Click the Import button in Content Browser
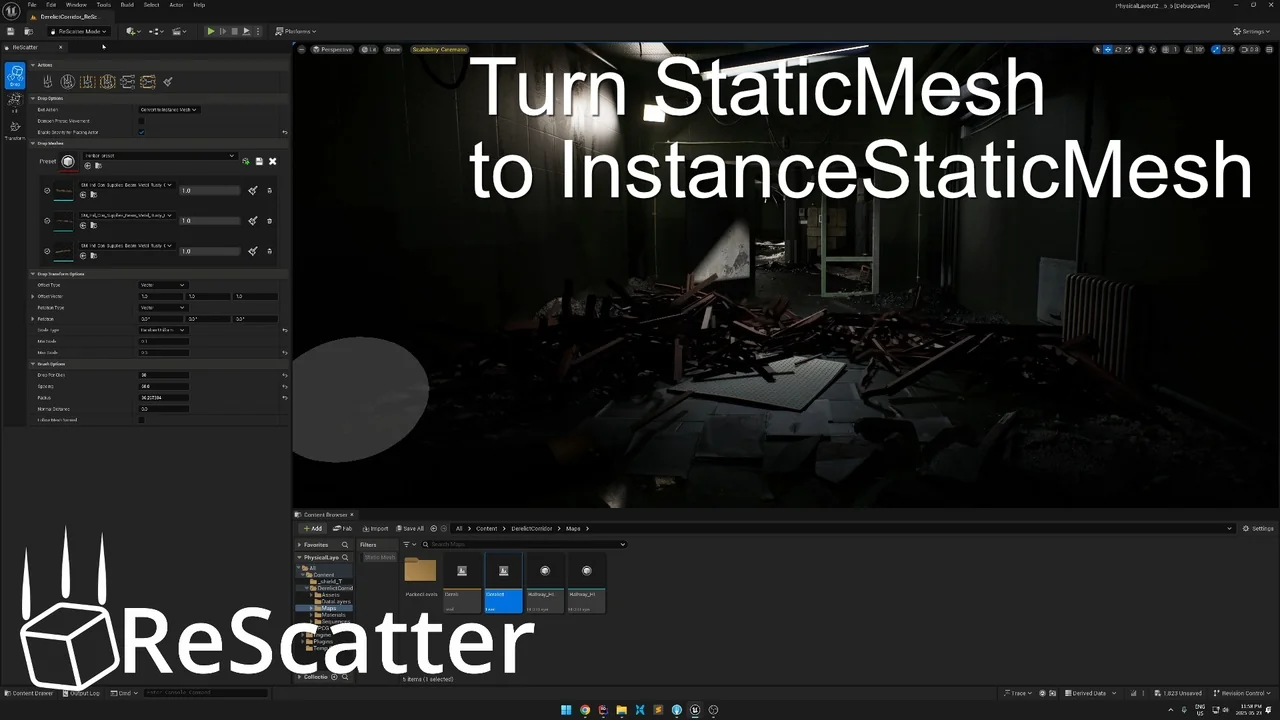 click(376, 528)
